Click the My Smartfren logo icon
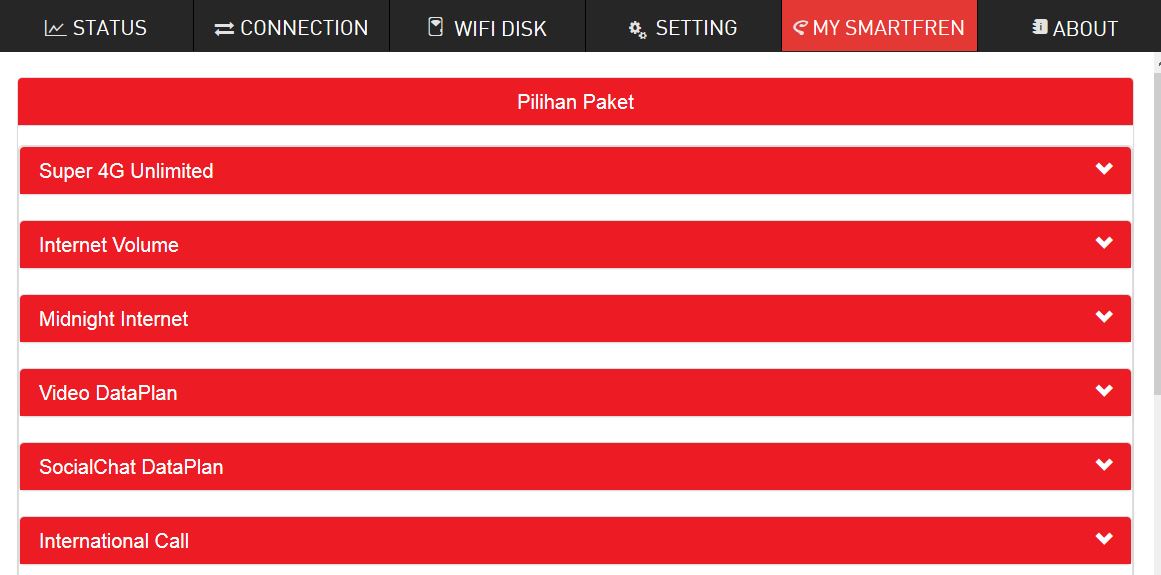 click(x=799, y=27)
